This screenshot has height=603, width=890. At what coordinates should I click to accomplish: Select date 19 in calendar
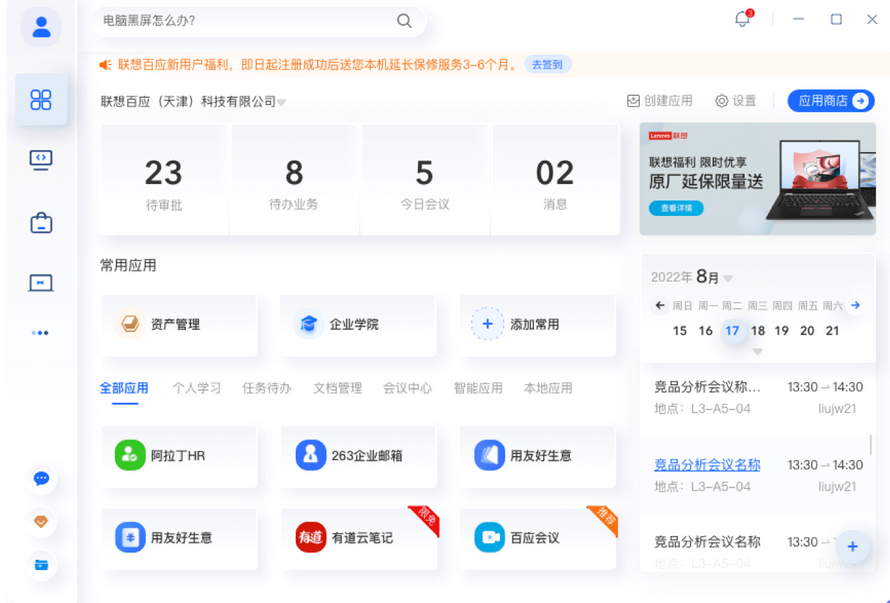pyautogui.click(x=782, y=331)
